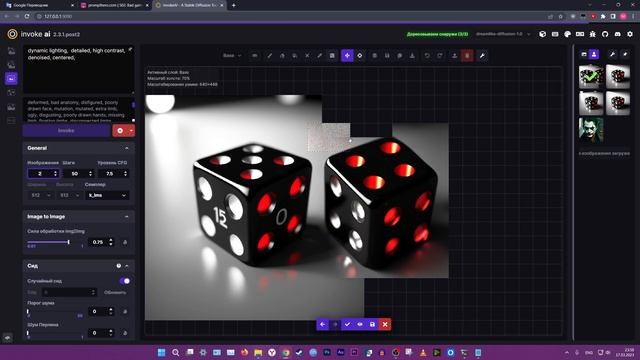Image resolution: width=640 pixels, height=360 pixels.
Task: Undo the last canvas action
Action: pos(427,56)
